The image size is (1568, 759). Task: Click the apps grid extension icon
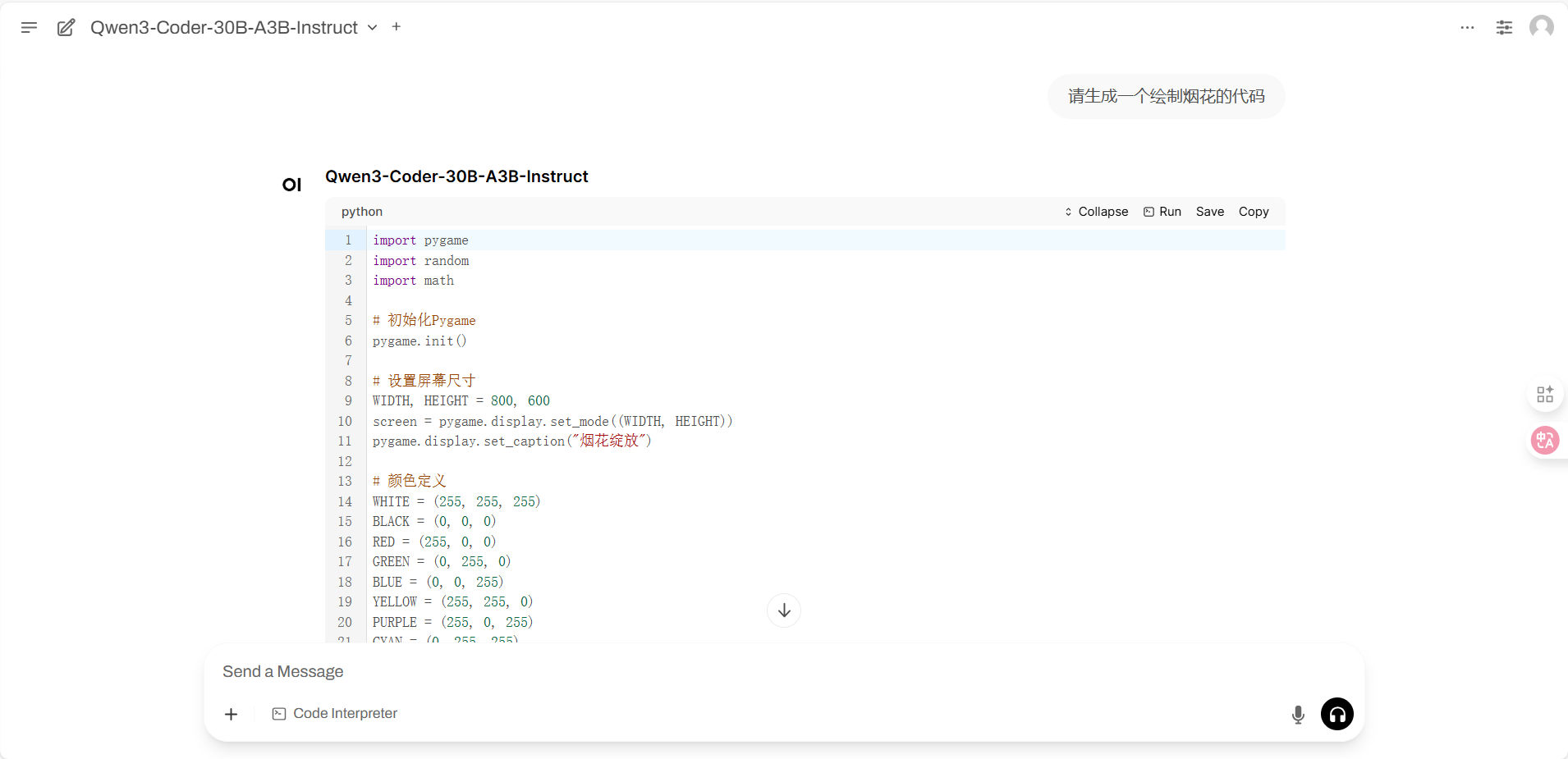click(x=1545, y=395)
